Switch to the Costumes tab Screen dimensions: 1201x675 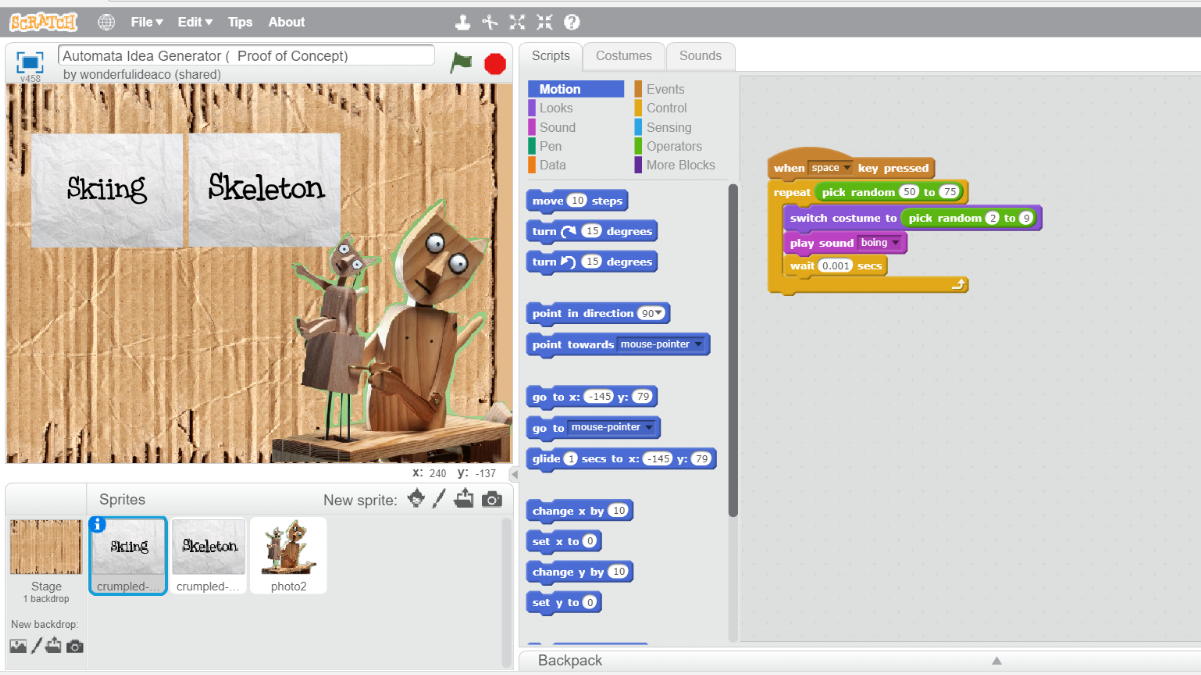tap(623, 56)
